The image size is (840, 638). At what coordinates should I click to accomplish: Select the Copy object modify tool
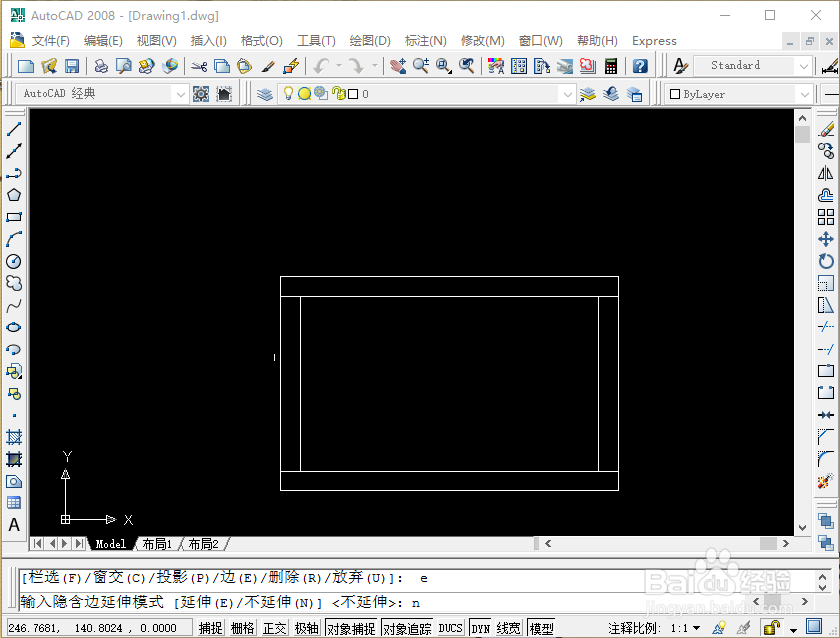[x=826, y=151]
